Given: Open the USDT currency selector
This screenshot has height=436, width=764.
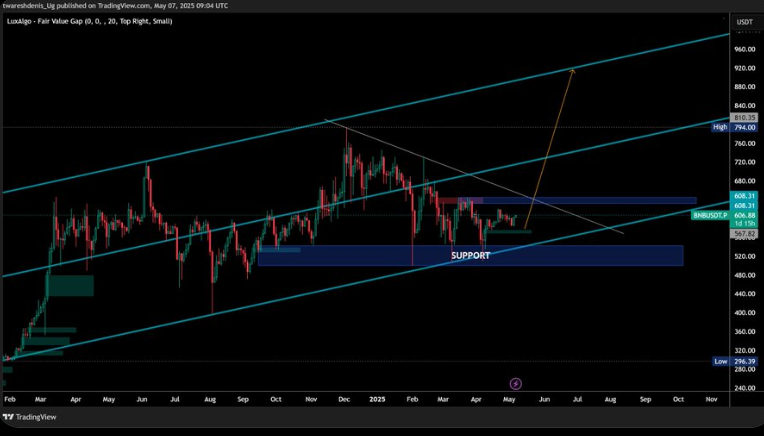Looking at the screenshot, I should point(745,22).
